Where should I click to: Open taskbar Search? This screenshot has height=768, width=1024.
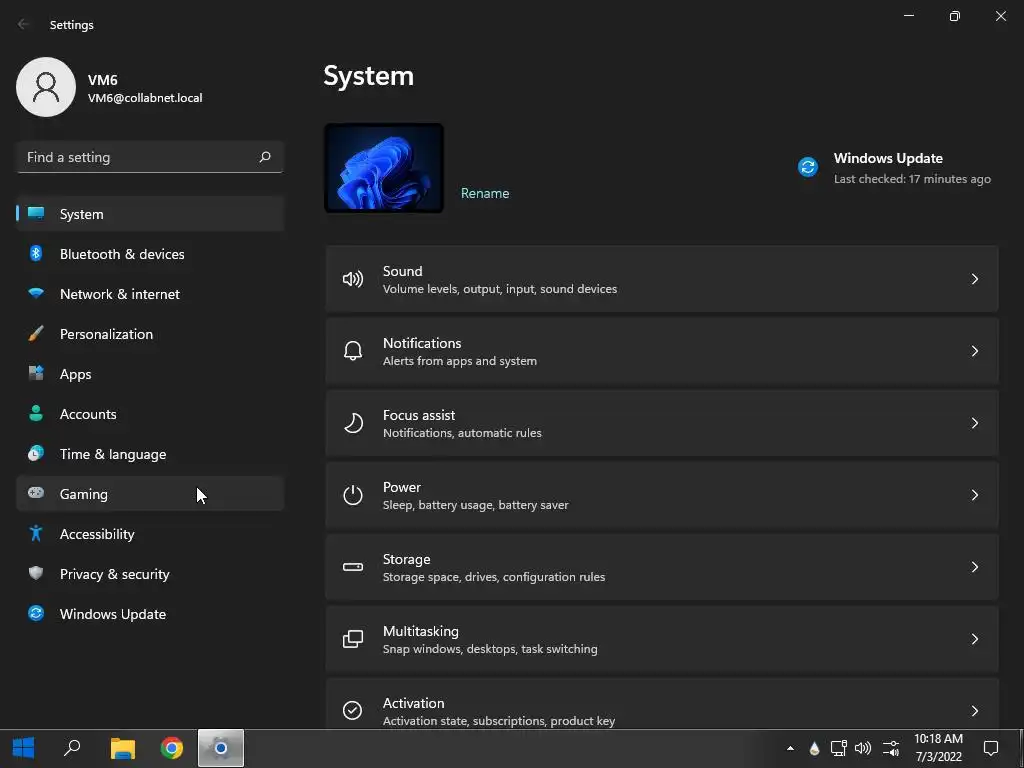click(72, 748)
